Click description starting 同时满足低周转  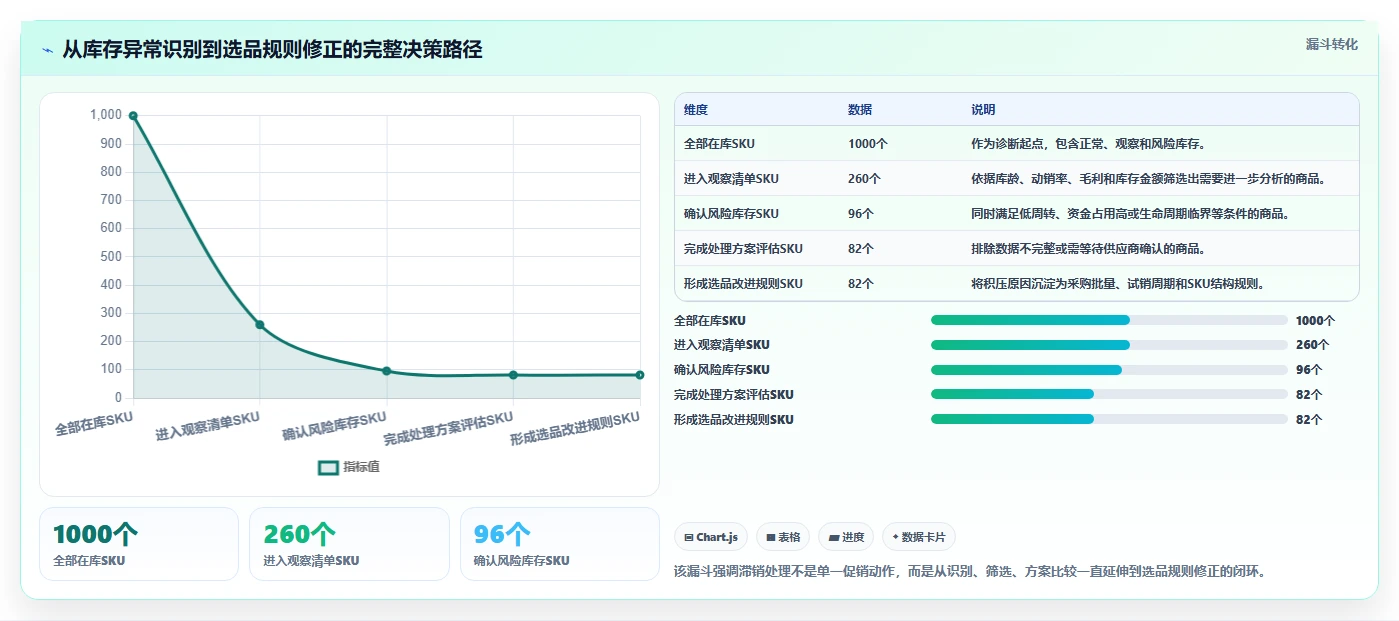(1133, 214)
